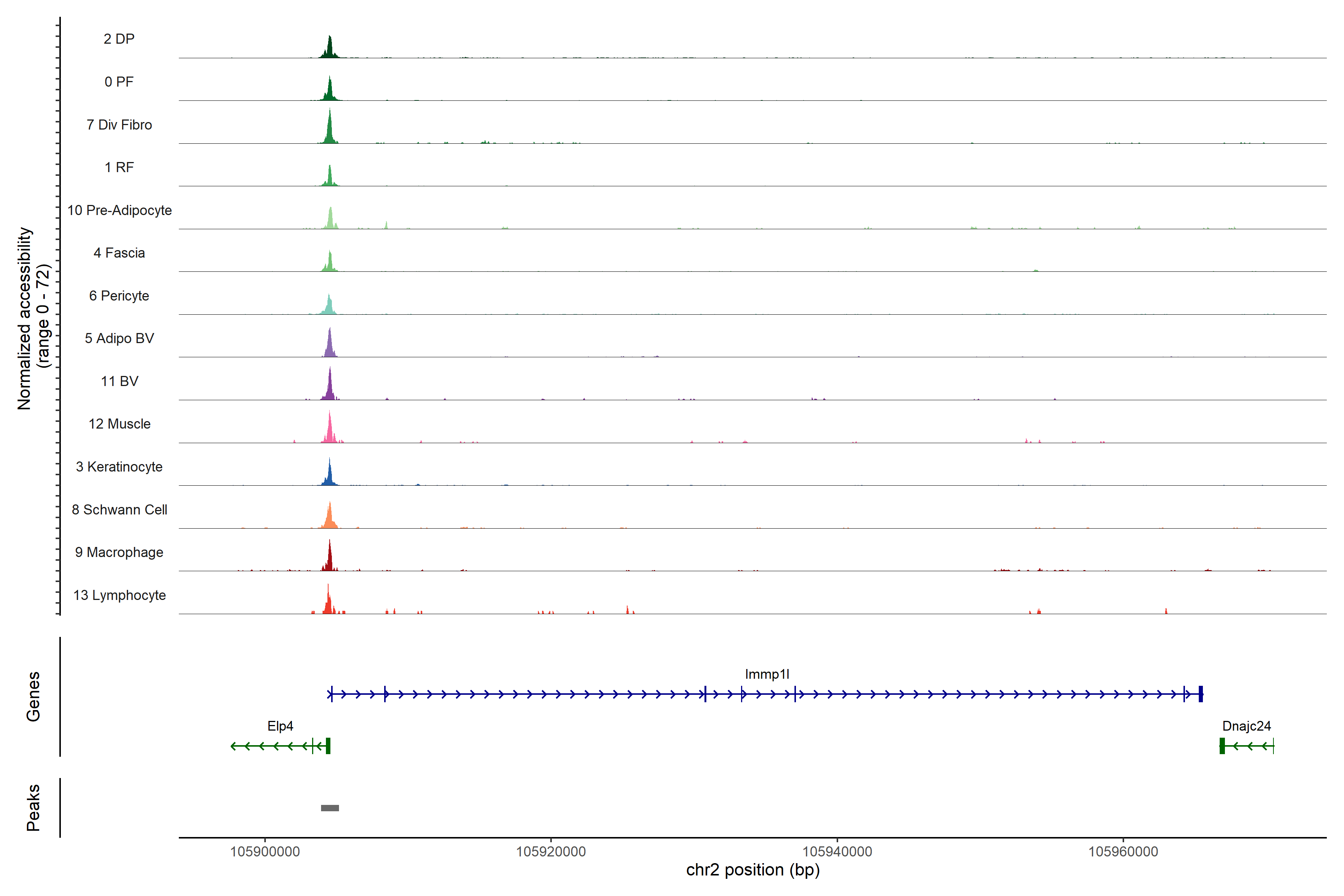Image resolution: width=1344 pixels, height=896 pixels.
Task: Click the Peaks panel label
Action: click(x=33, y=808)
